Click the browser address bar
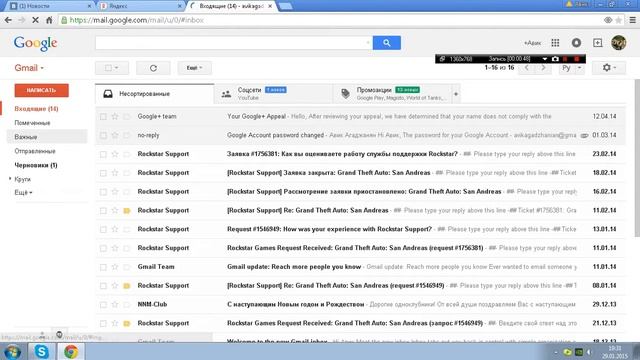 pos(331,20)
